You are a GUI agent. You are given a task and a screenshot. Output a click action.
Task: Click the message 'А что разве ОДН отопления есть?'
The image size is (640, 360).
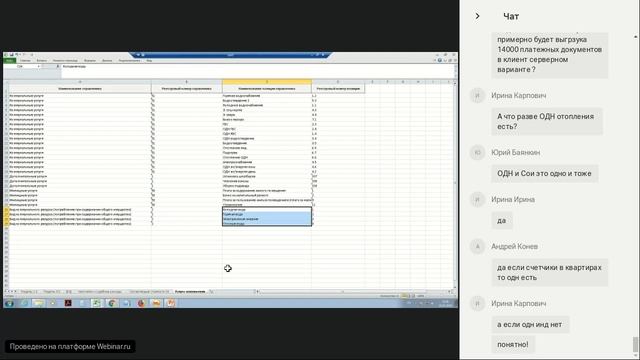click(x=547, y=121)
